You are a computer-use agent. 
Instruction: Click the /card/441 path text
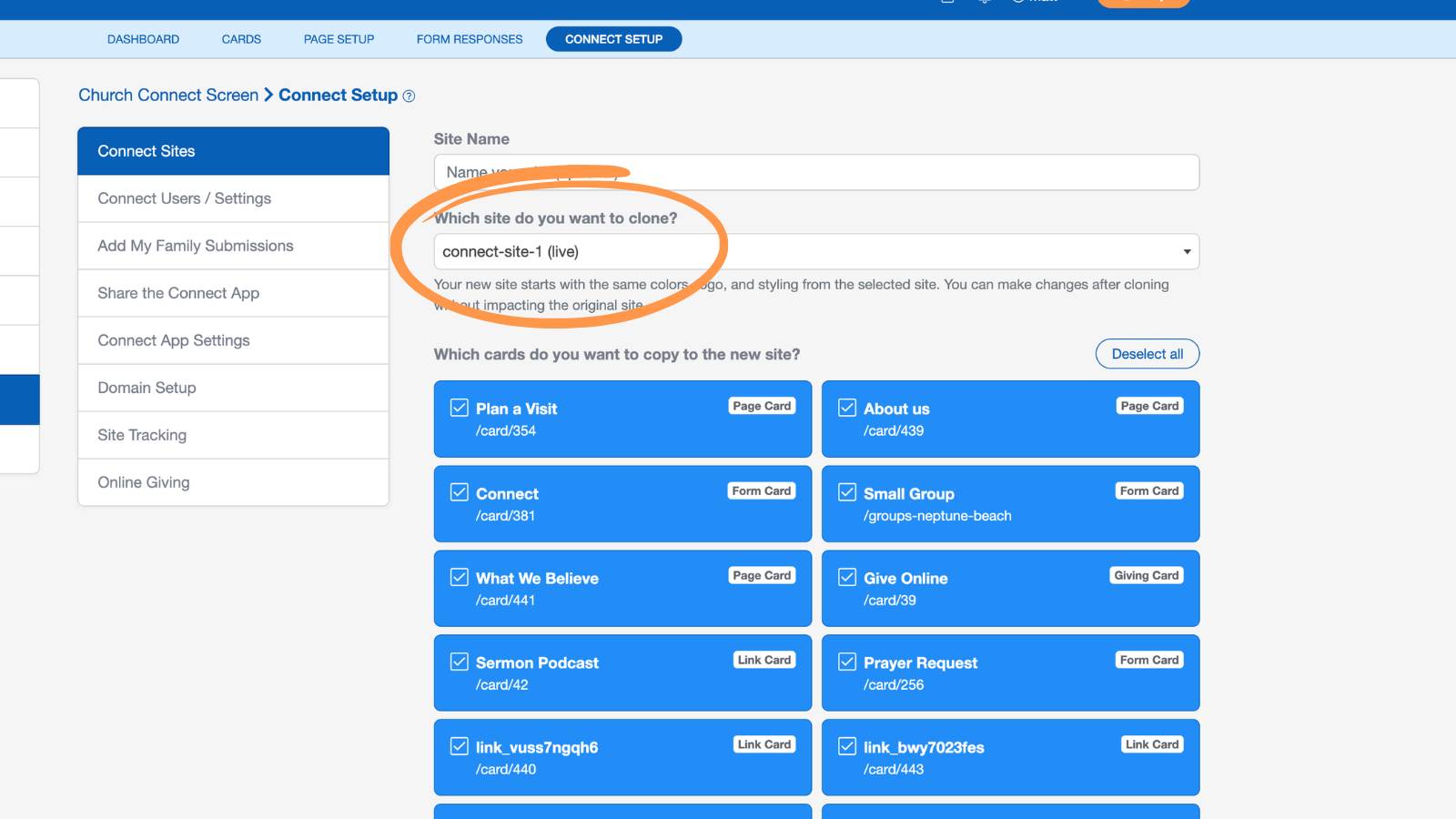[x=505, y=600]
